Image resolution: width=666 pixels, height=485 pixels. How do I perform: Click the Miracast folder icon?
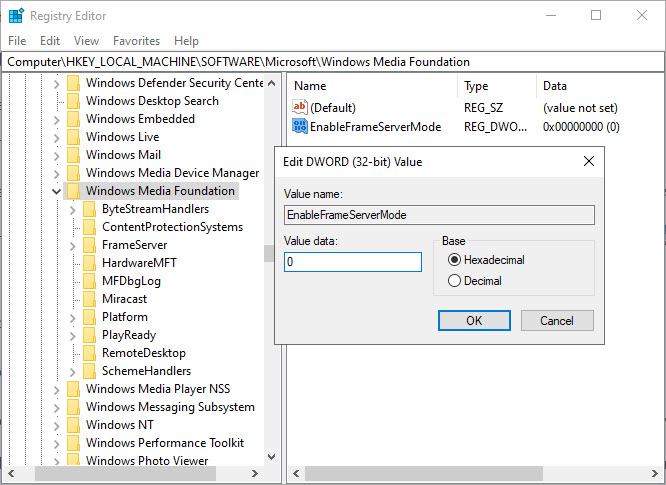point(89,299)
